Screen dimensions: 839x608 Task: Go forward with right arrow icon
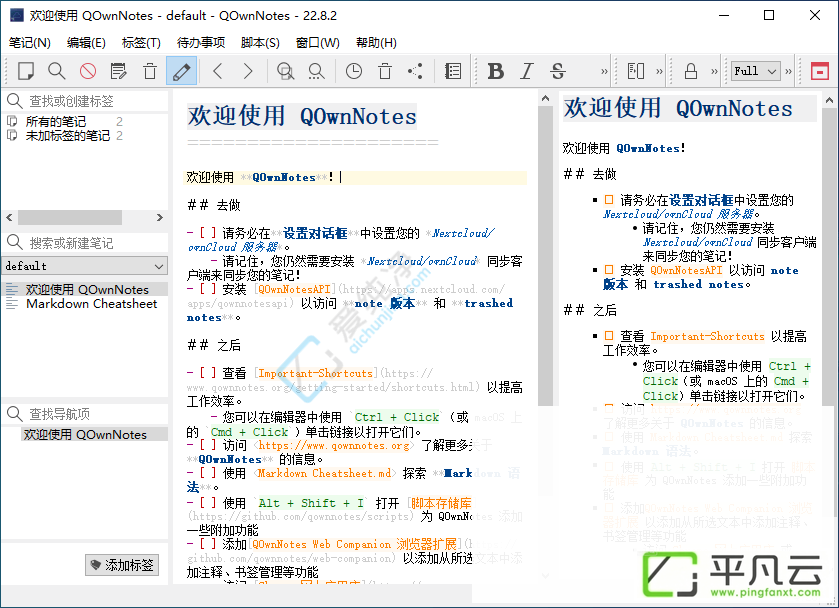tap(248, 71)
